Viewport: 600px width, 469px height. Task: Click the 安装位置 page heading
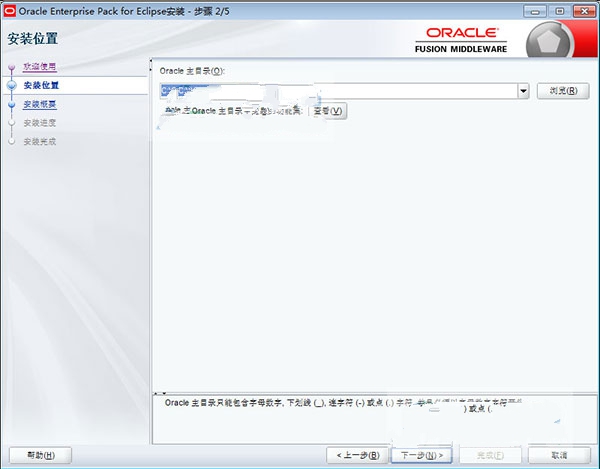pos(33,39)
